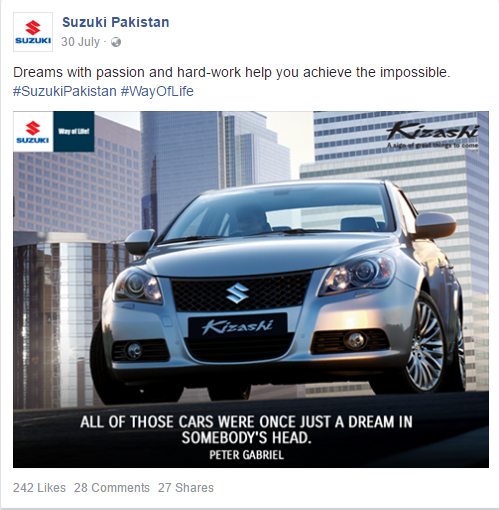This screenshot has width=499, height=510.
Task: Open the 30 July post timestamp
Action: pyautogui.click(x=80, y=42)
